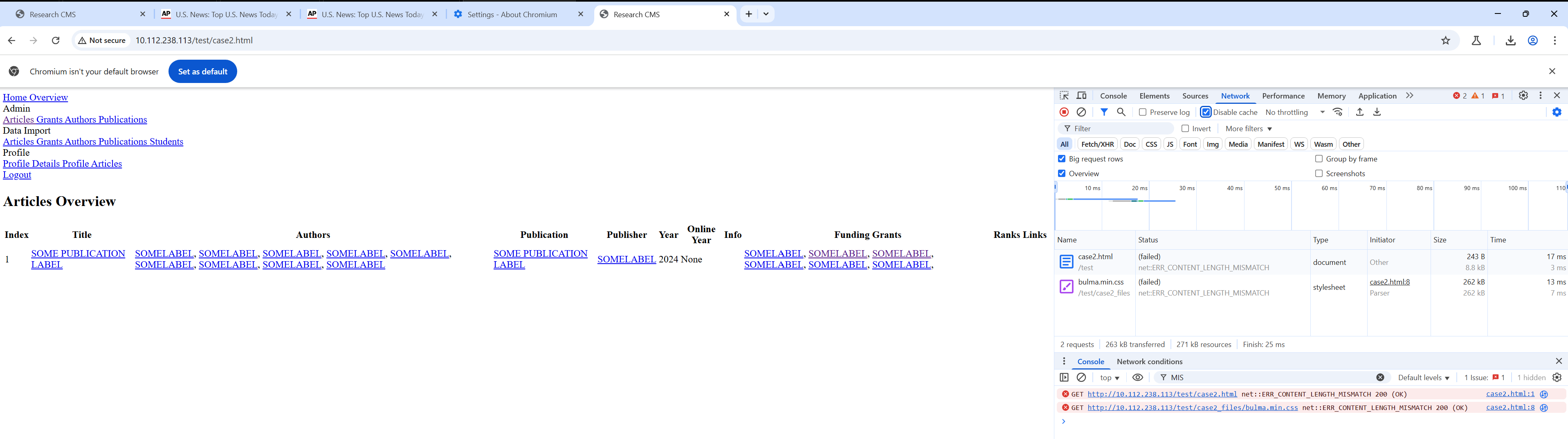Toggle the device toolbar icon
The width and height of the screenshot is (1568, 439).
pyautogui.click(x=1082, y=96)
